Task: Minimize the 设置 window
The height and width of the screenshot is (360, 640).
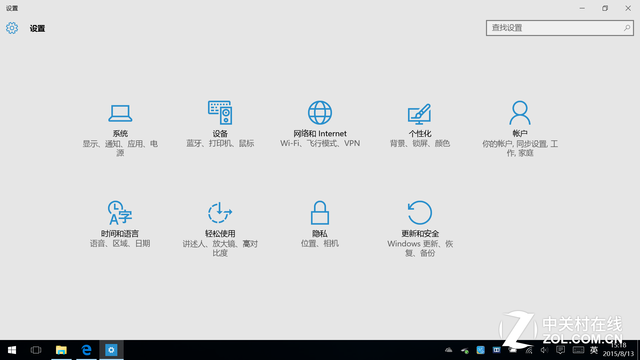Action: point(582,8)
